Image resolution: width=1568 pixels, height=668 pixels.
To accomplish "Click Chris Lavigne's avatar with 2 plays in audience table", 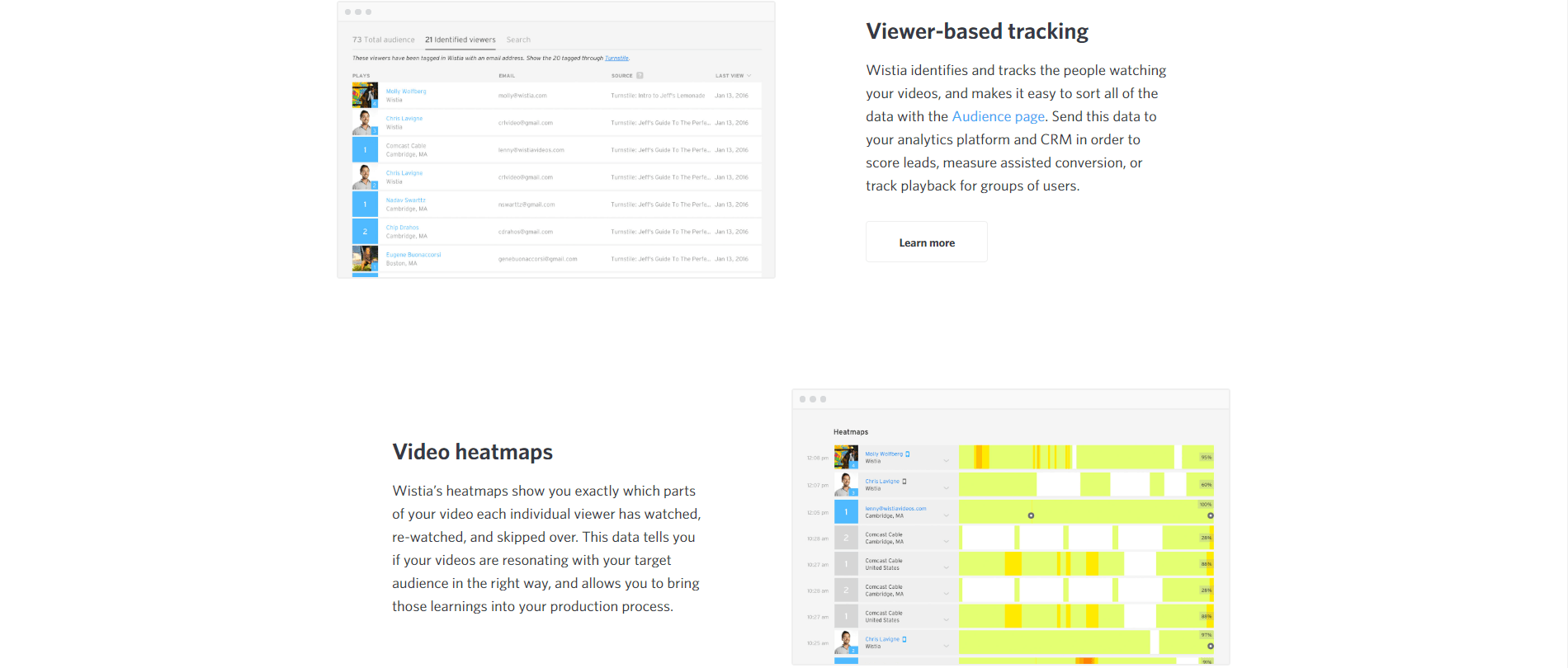I will (365, 176).
